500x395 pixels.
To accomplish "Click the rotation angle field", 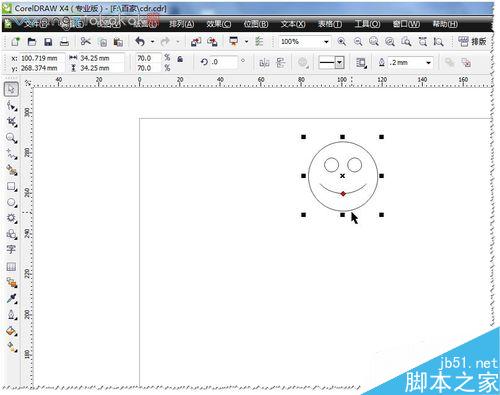I will 224,62.
